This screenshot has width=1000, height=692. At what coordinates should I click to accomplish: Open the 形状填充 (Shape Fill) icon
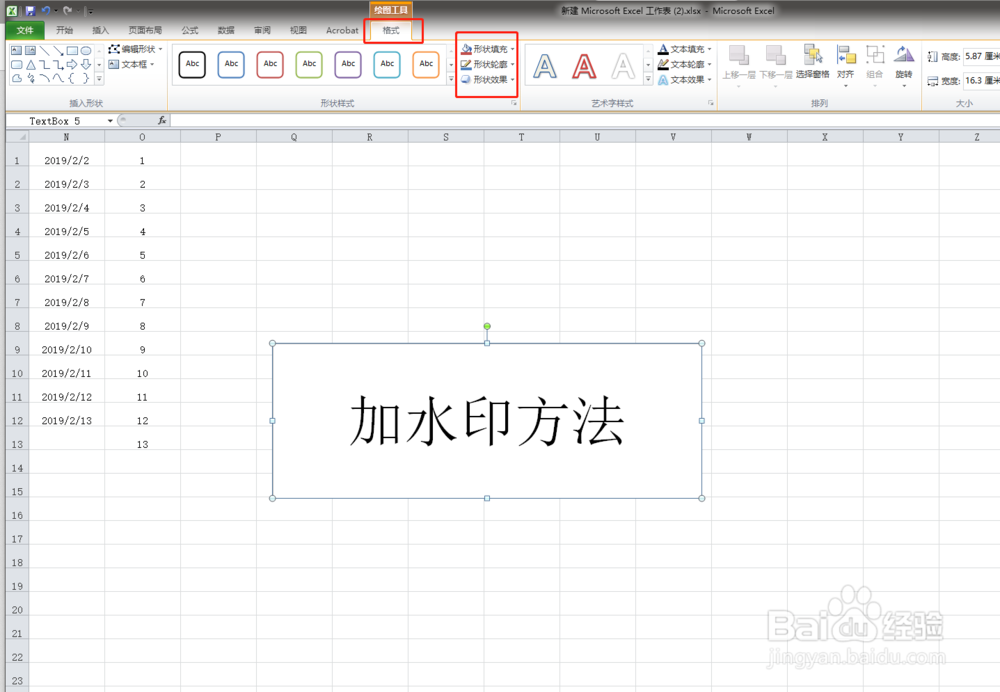[468, 49]
